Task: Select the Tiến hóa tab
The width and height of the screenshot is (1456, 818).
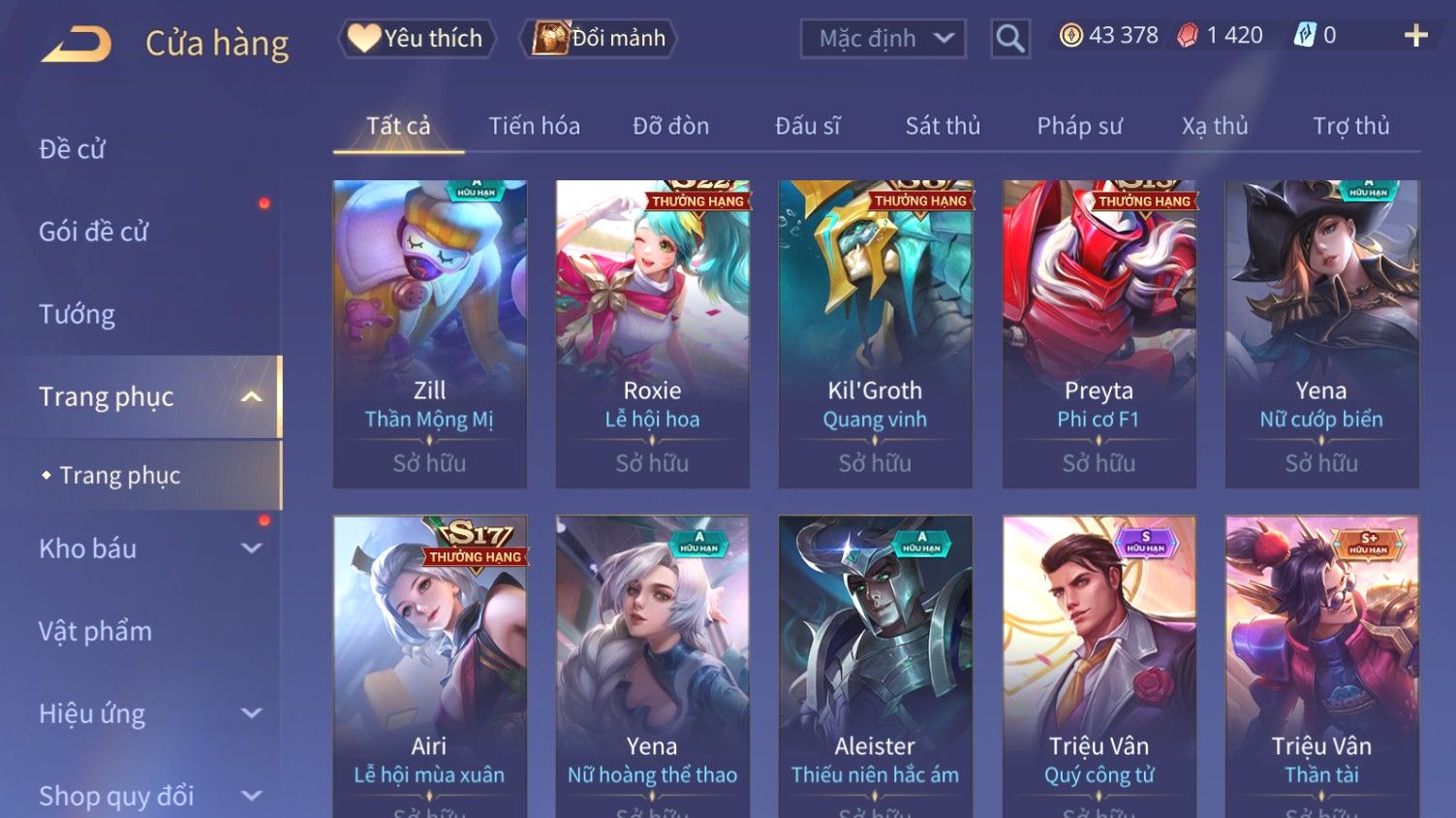Action: pyautogui.click(x=534, y=126)
